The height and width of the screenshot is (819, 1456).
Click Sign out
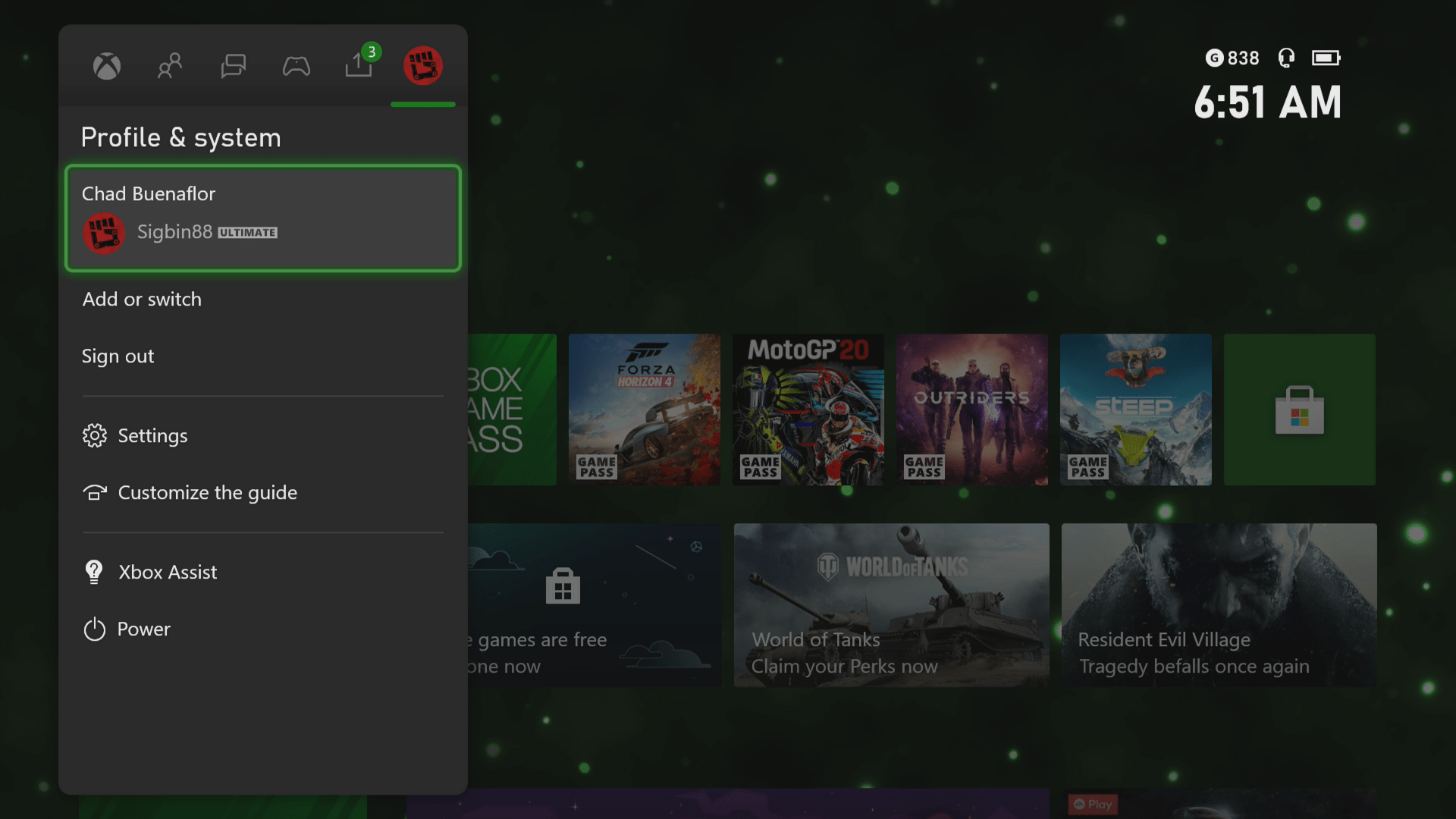click(118, 356)
